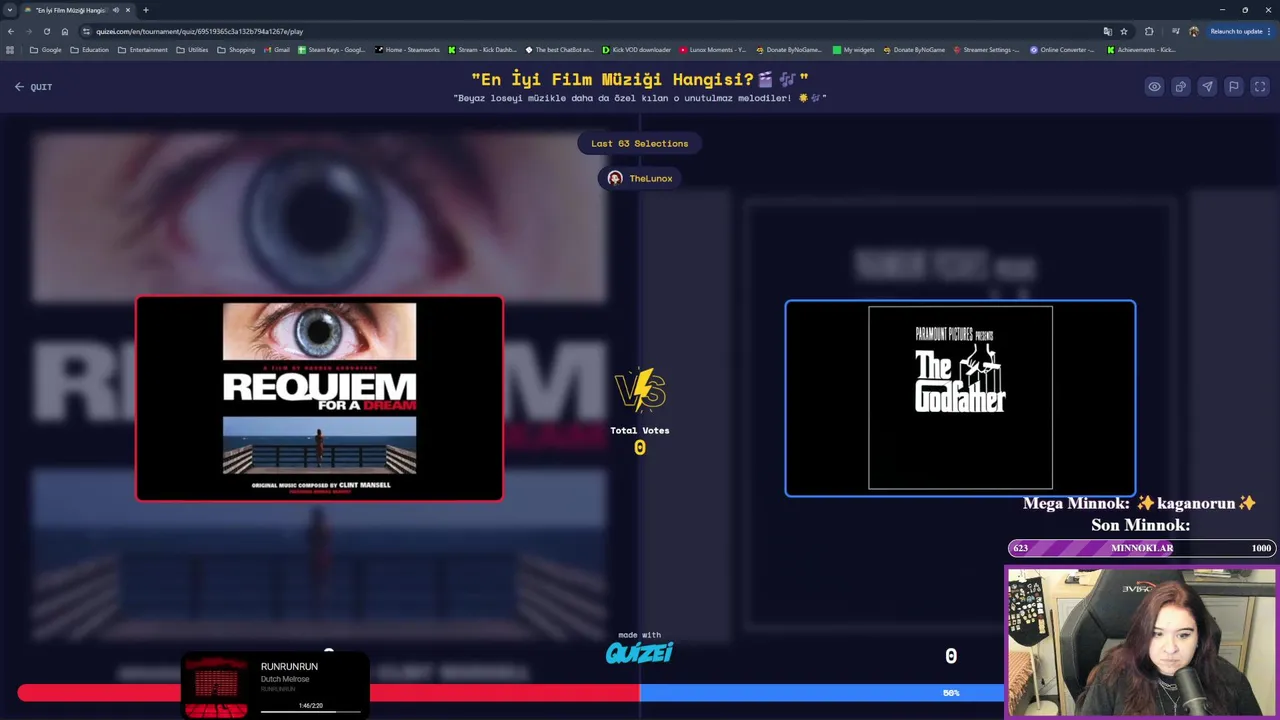Open the Achievements - Kick bookmark
1280x720 pixels.
[1141, 50]
